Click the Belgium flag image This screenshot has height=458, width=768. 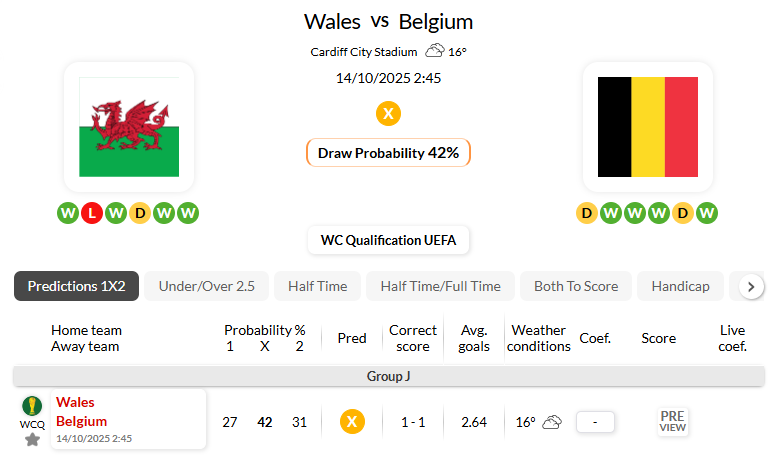[x=647, y=126]
